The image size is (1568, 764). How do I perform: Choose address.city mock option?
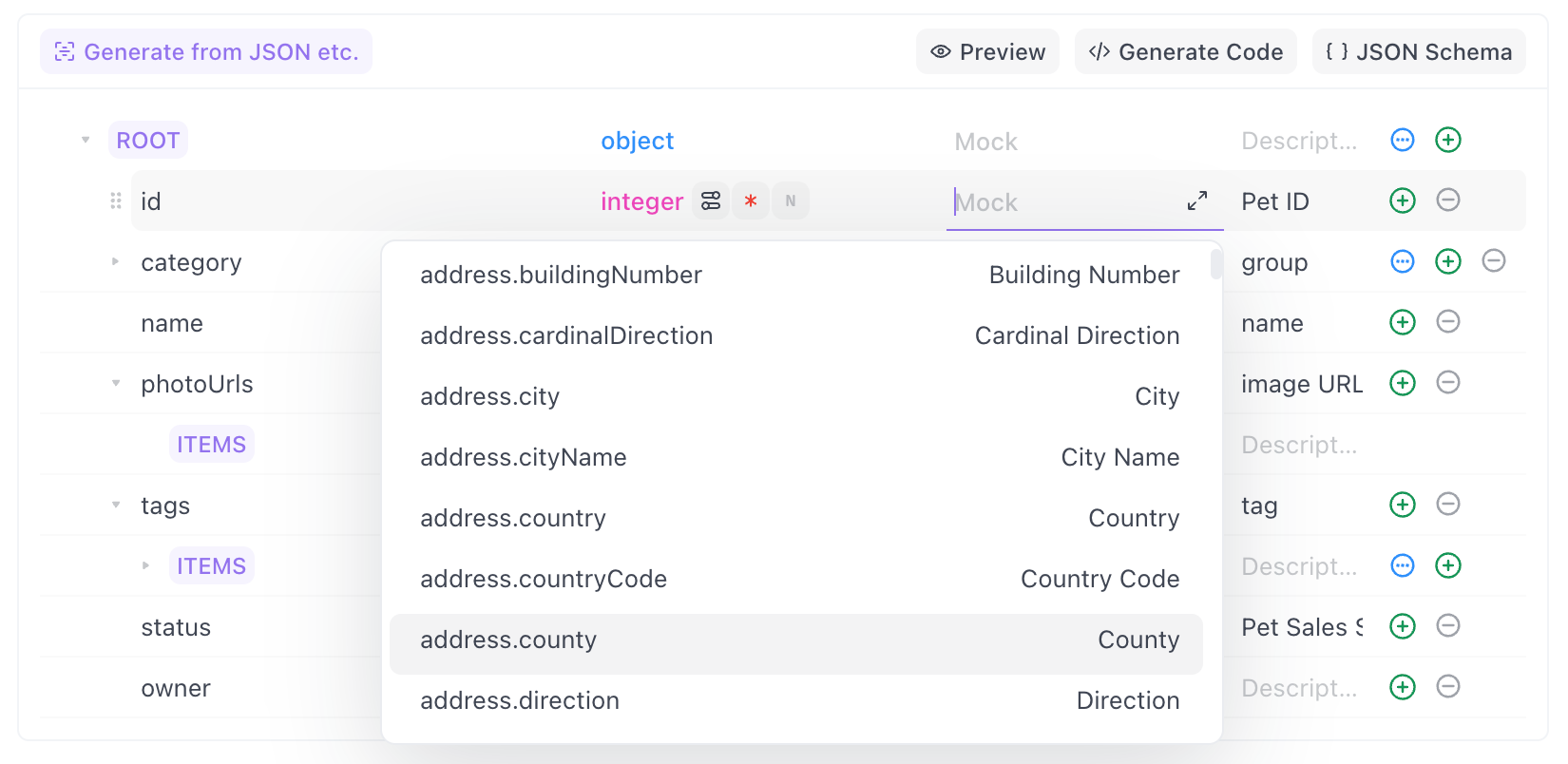795,397
